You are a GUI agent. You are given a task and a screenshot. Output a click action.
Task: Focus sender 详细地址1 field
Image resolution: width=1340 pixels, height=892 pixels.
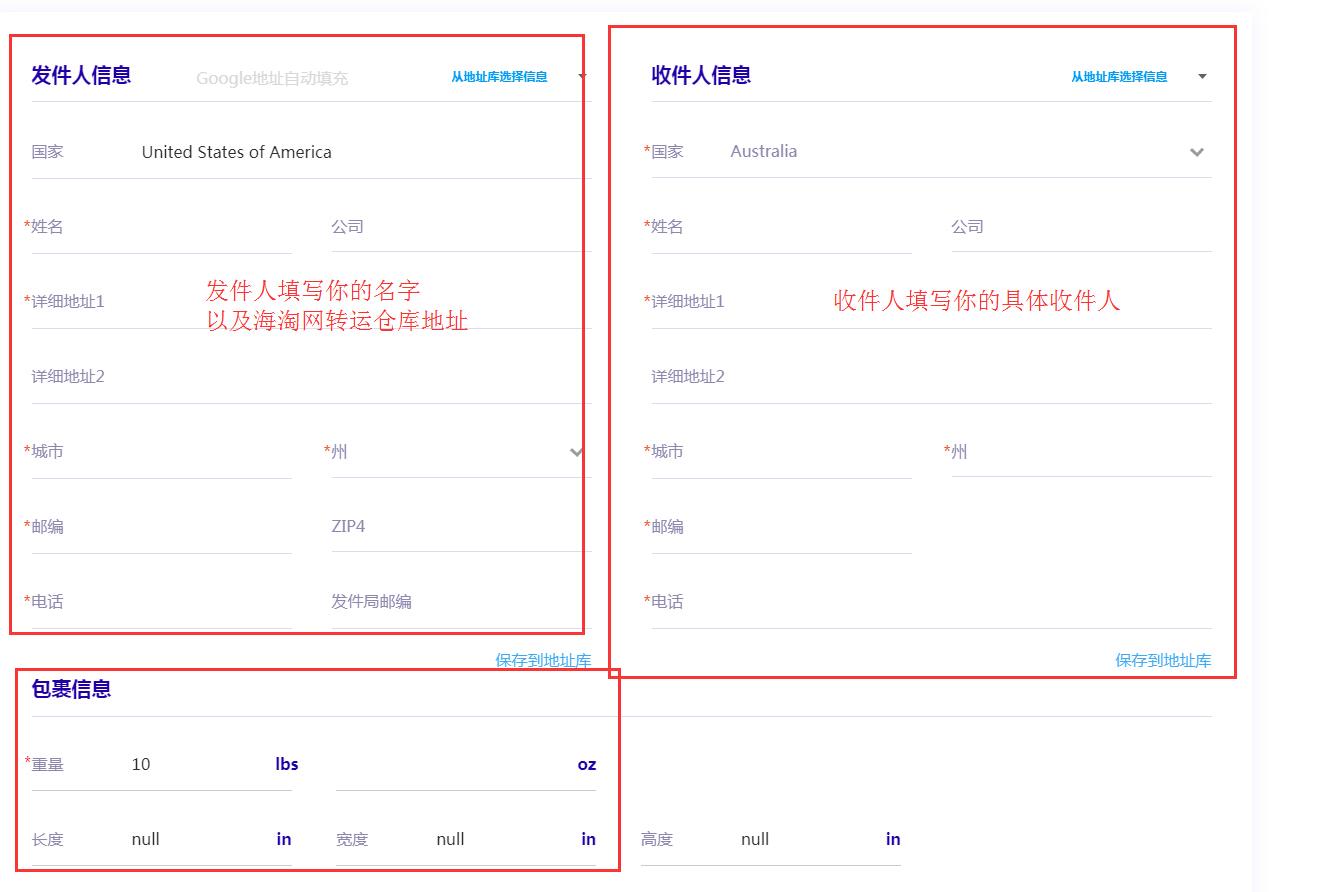pos(312,301)
